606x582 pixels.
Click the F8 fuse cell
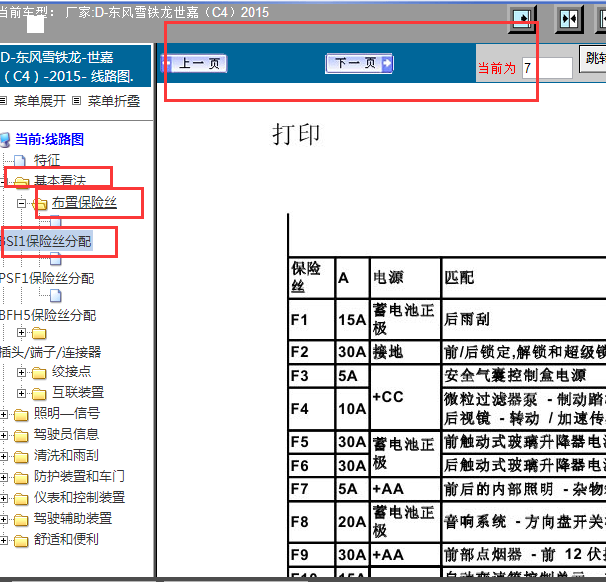(312, 522)
